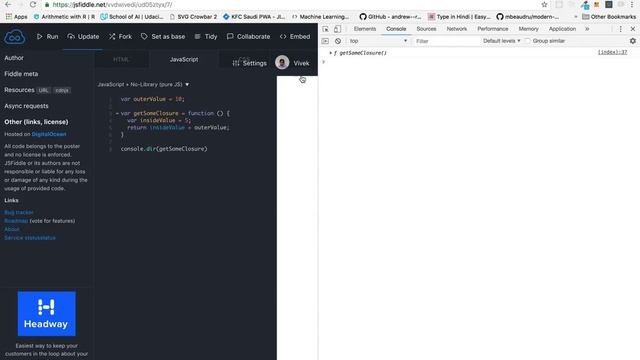
Task: Select Other (links, license) section
Action: 36,122
